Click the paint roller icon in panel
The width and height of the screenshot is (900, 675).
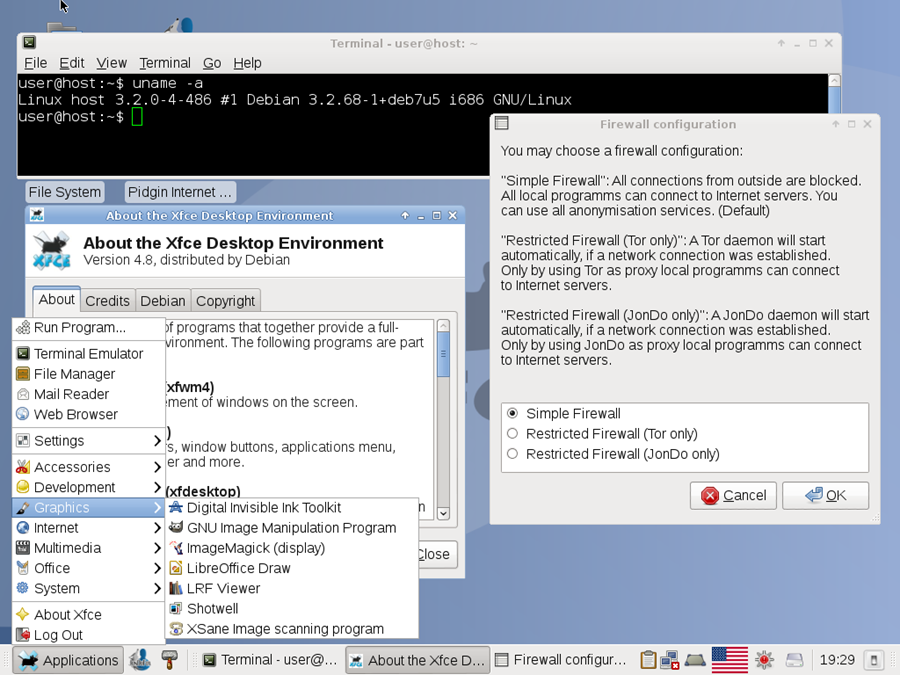pos(169,660)
